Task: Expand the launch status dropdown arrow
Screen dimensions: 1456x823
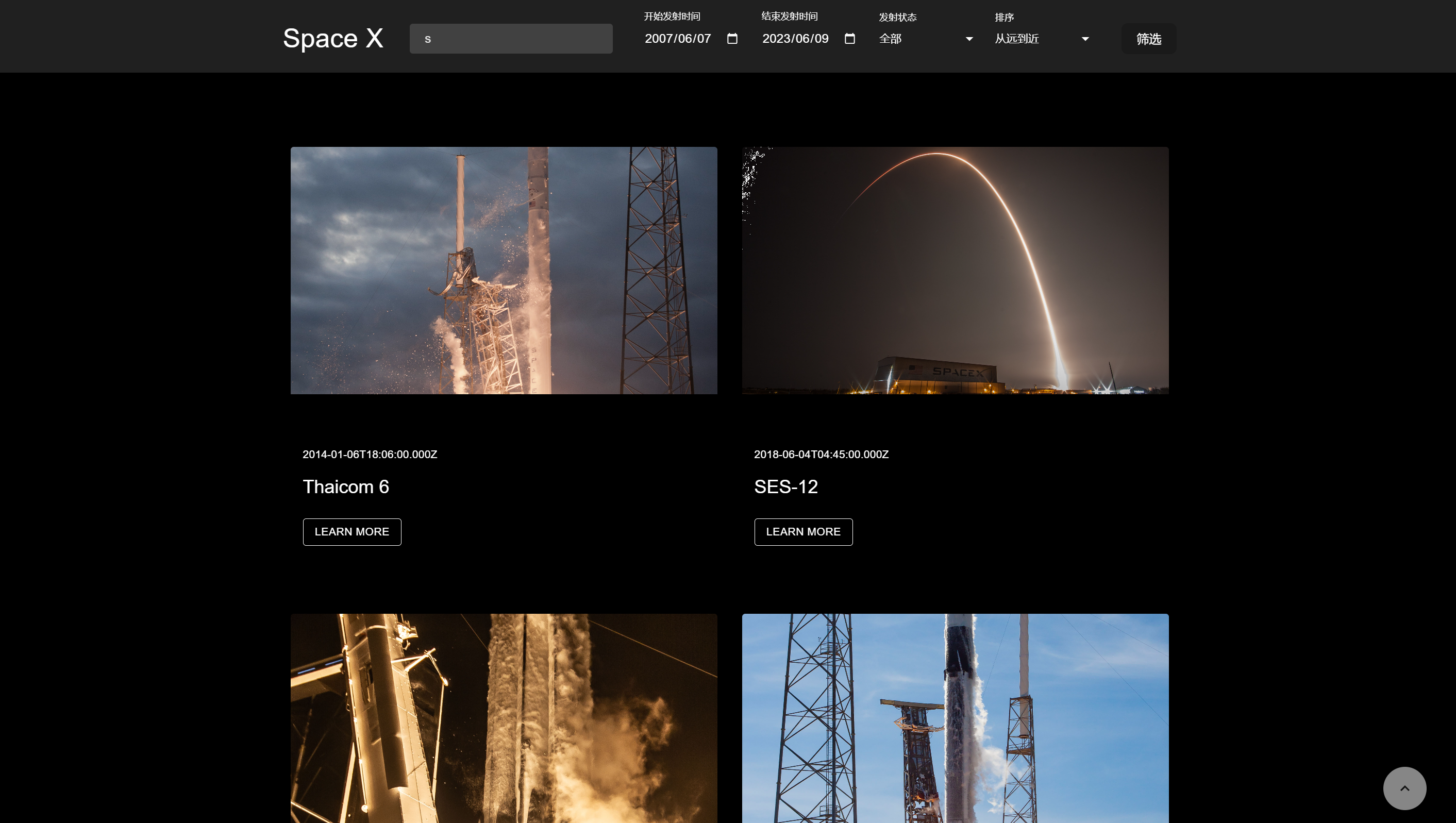Action: tap(969, 39)
